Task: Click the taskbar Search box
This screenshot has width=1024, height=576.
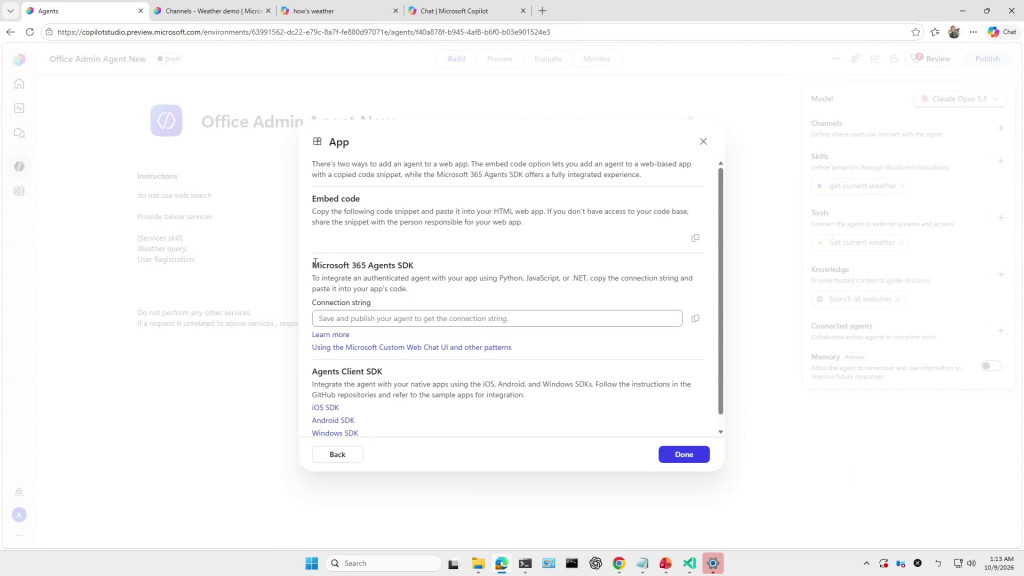Action: pos(383,563)
